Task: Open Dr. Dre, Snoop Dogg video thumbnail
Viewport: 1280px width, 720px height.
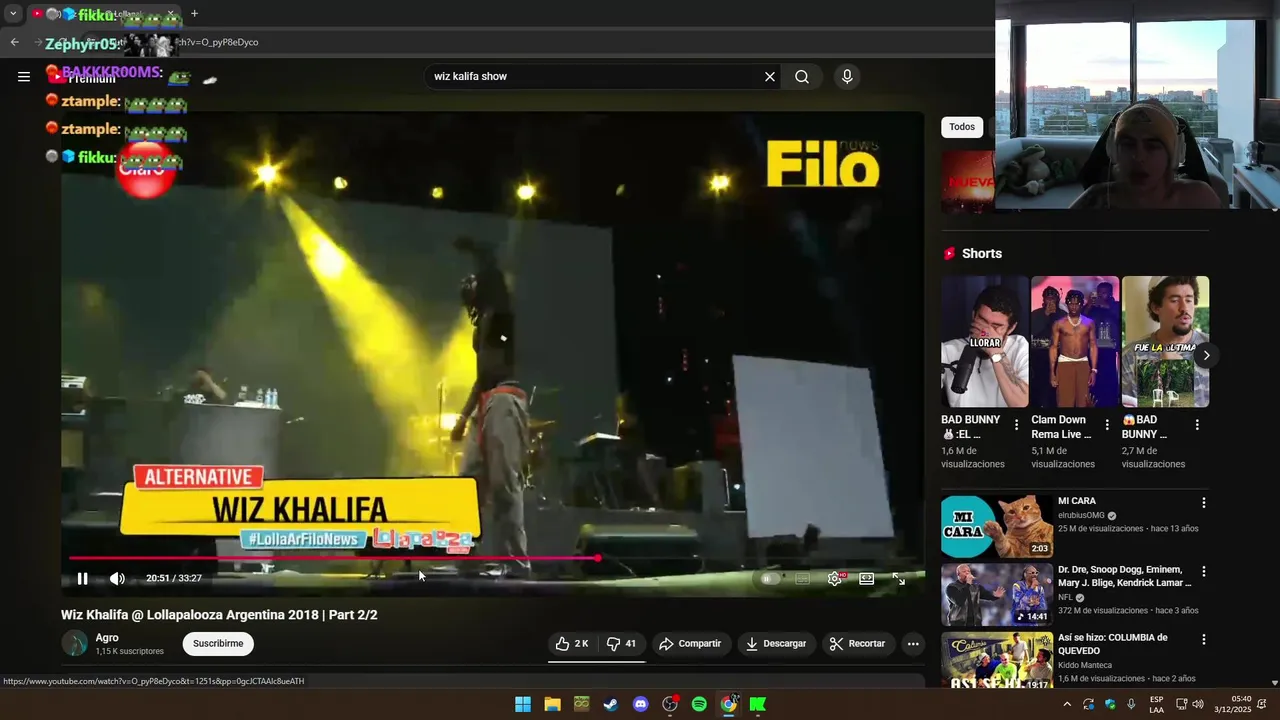Action: 996,595
